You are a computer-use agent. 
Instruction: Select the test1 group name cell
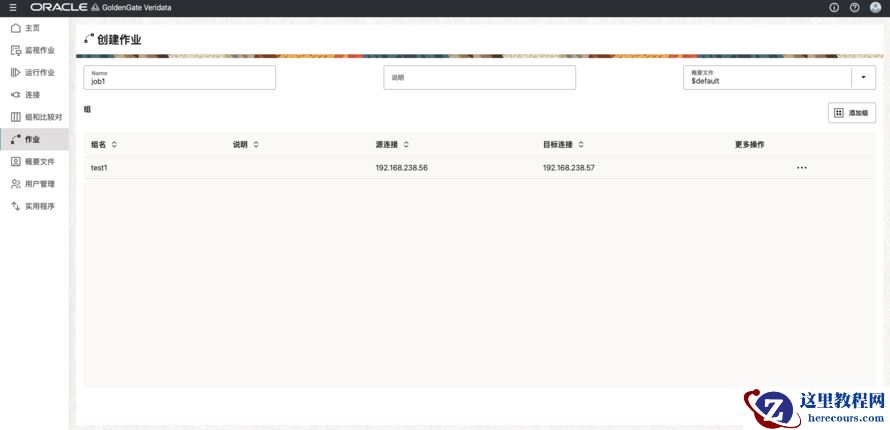(x=99, y=168)
